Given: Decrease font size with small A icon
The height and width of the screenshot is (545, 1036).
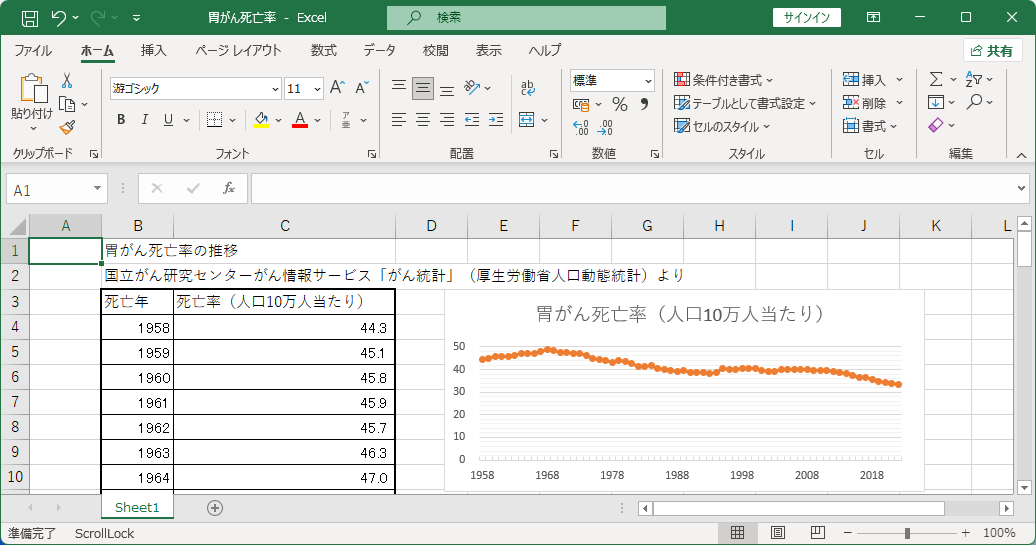Looking at the screenshot, I should 361,88.
